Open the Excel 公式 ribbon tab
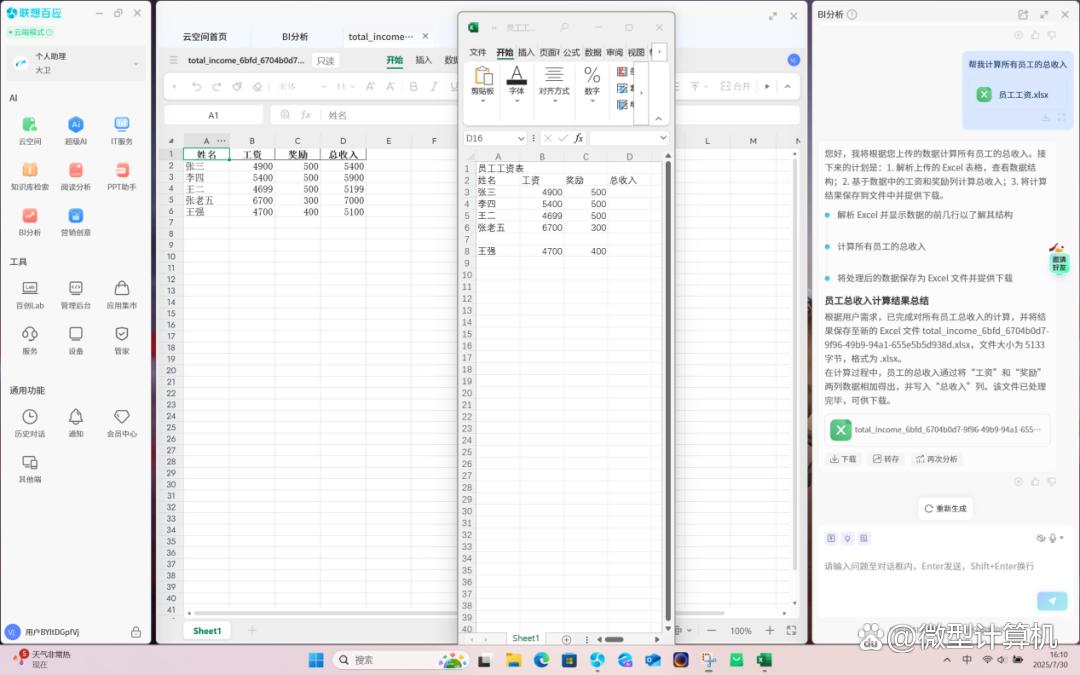 (571, 52)
